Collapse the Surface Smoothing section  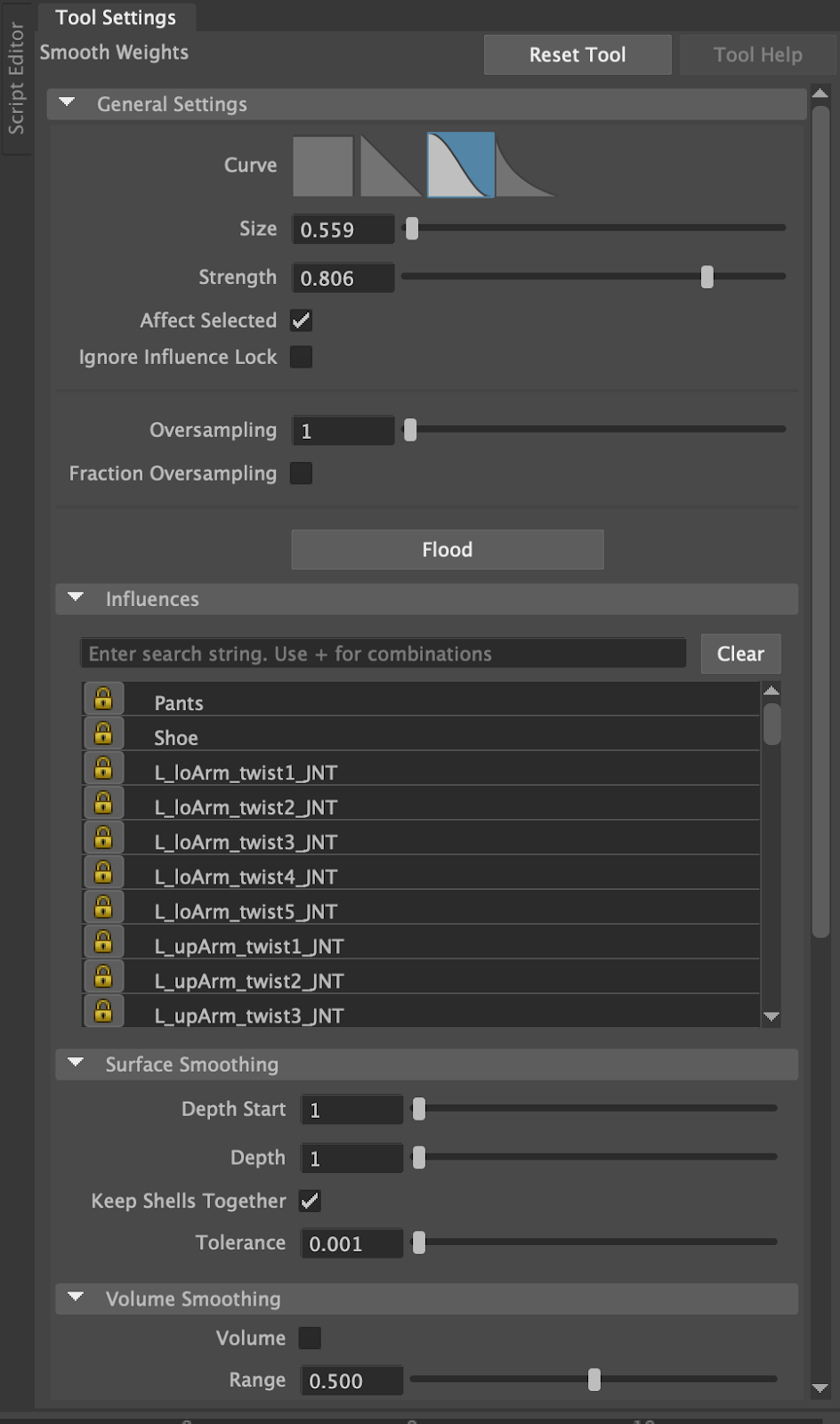point(76,1064)
